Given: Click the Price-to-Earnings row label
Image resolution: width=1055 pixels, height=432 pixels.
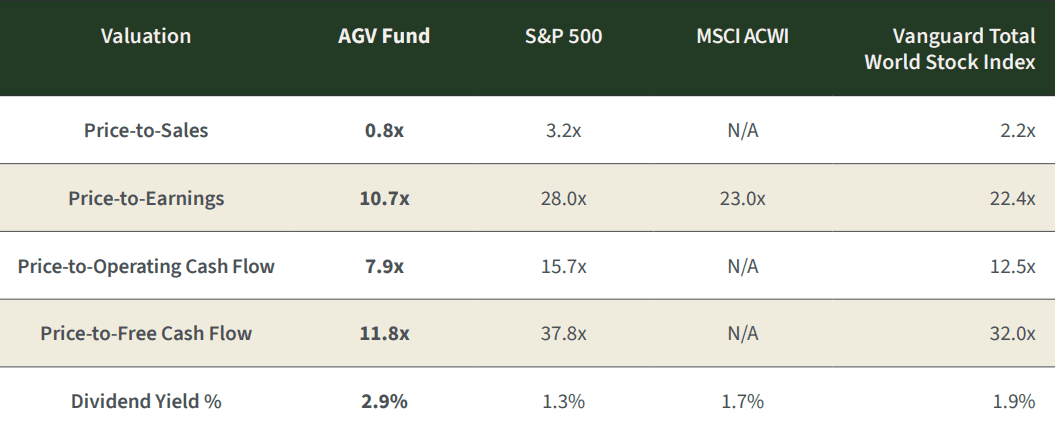Looking at the screenshot, I should (146, 198).
